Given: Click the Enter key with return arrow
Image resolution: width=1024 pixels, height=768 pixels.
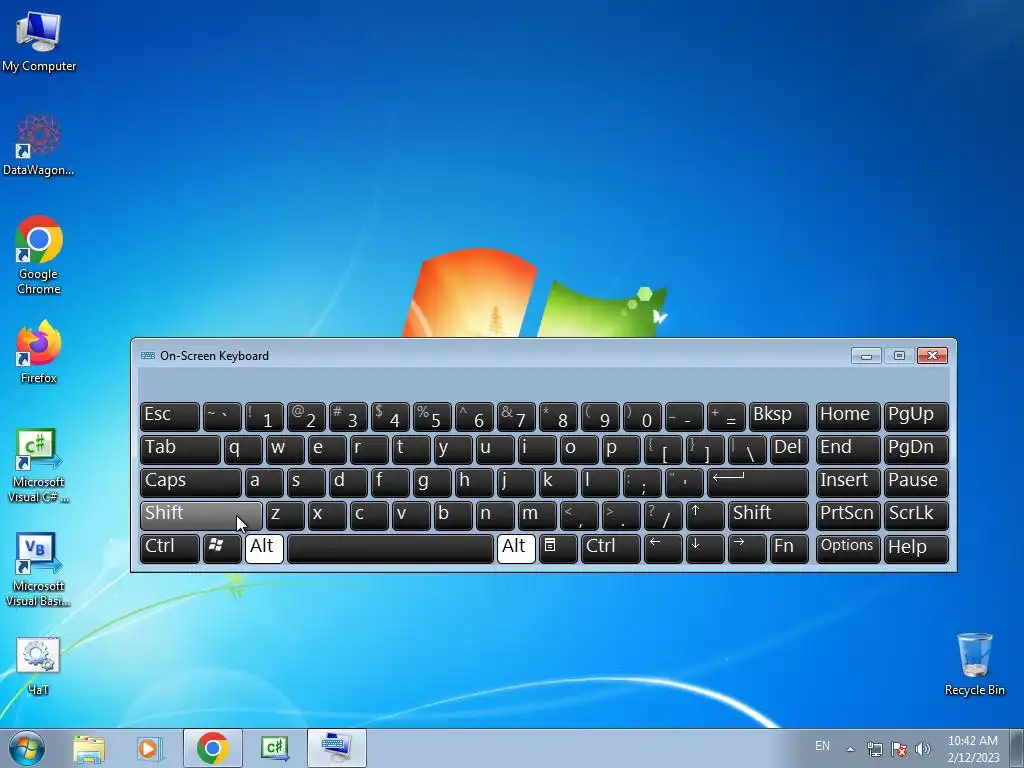Looking at the screenshot, I should tap(758, 483).
